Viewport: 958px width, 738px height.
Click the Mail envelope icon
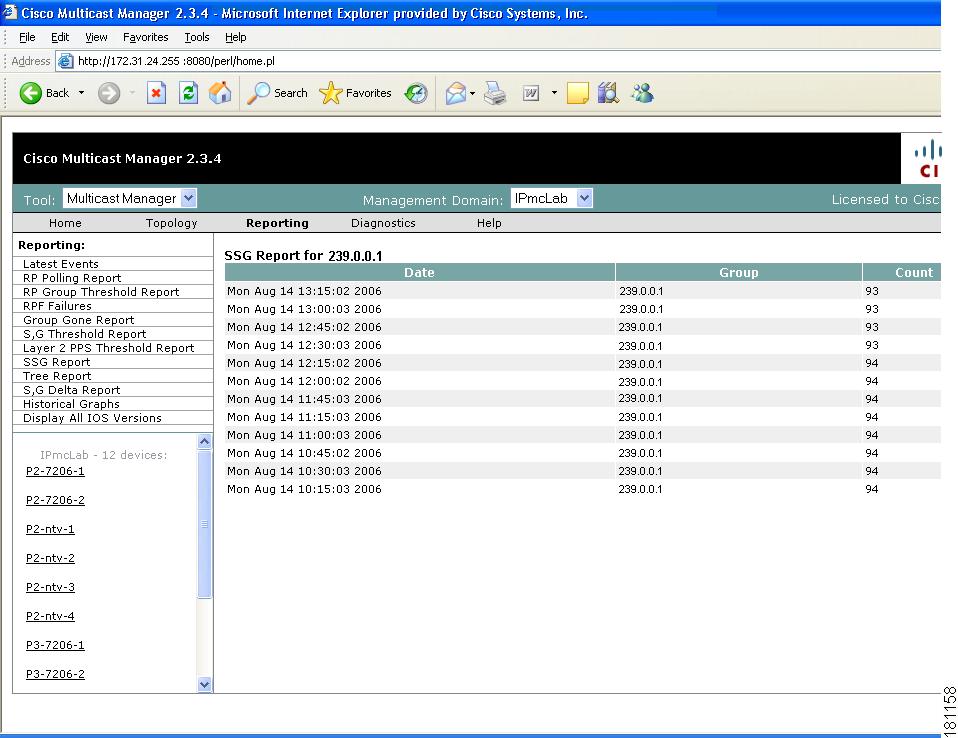point(455,93)
